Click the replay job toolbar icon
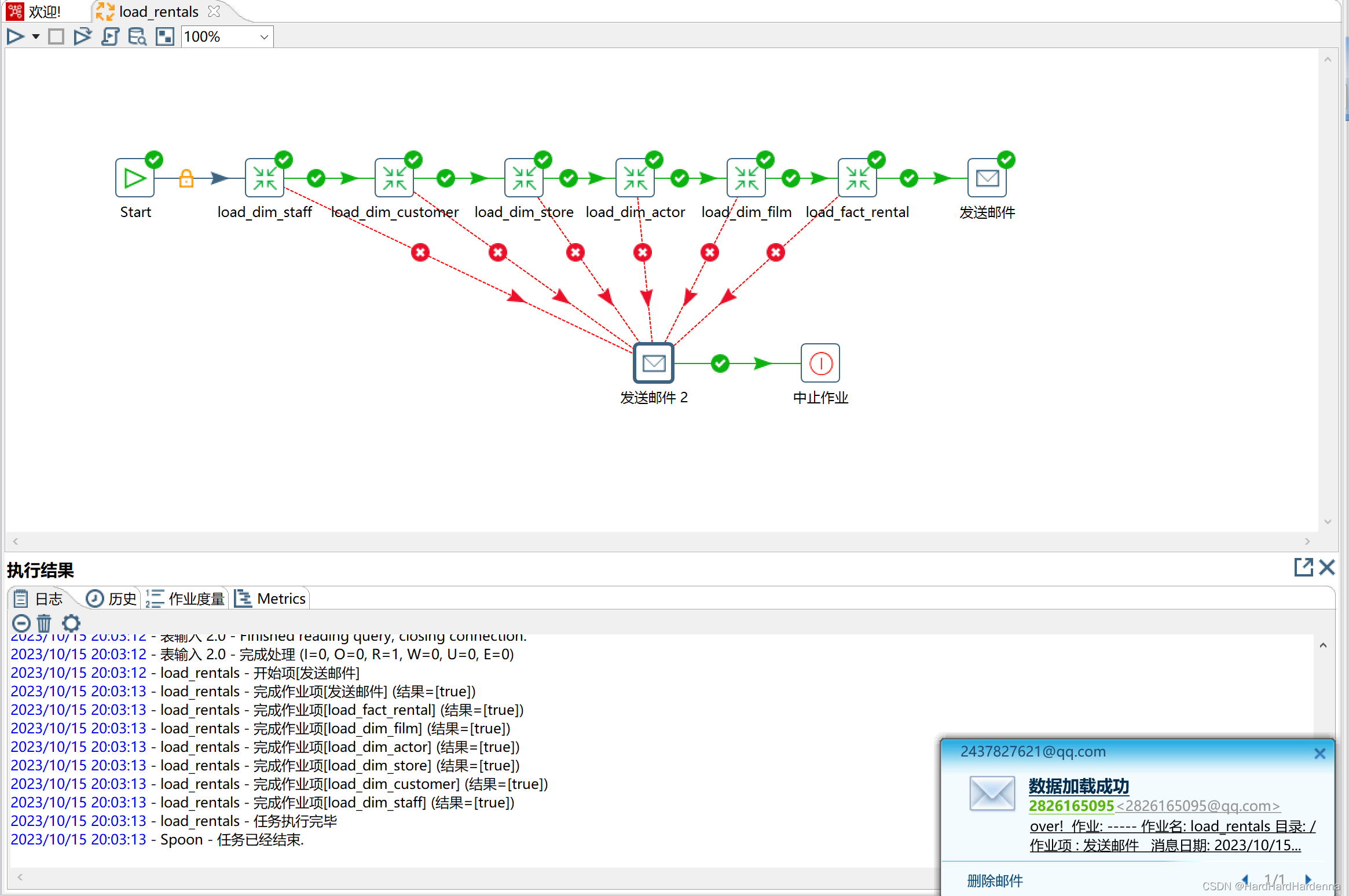Image resolution: width=1349 pixels, height=896 pixels. (x=83, y=37)
